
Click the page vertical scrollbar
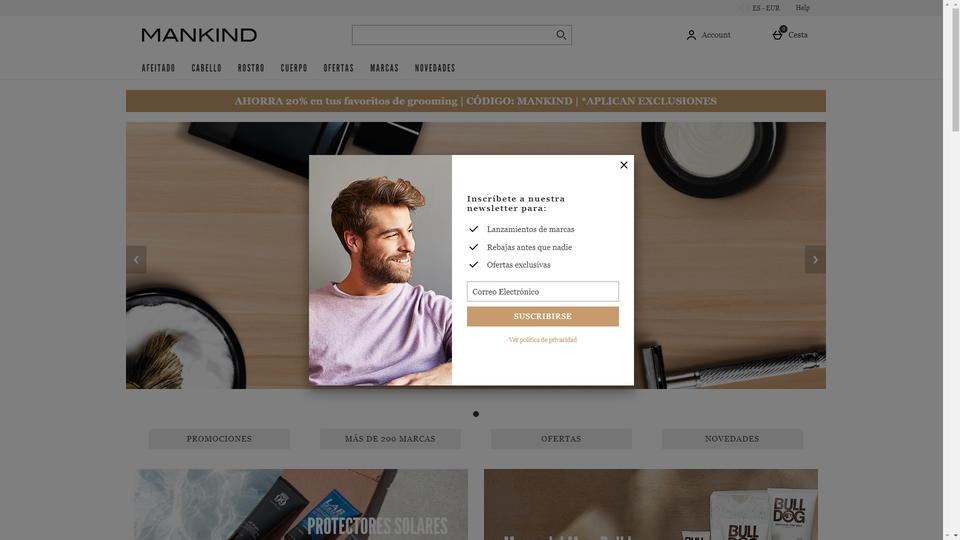(x=955, y=270)
